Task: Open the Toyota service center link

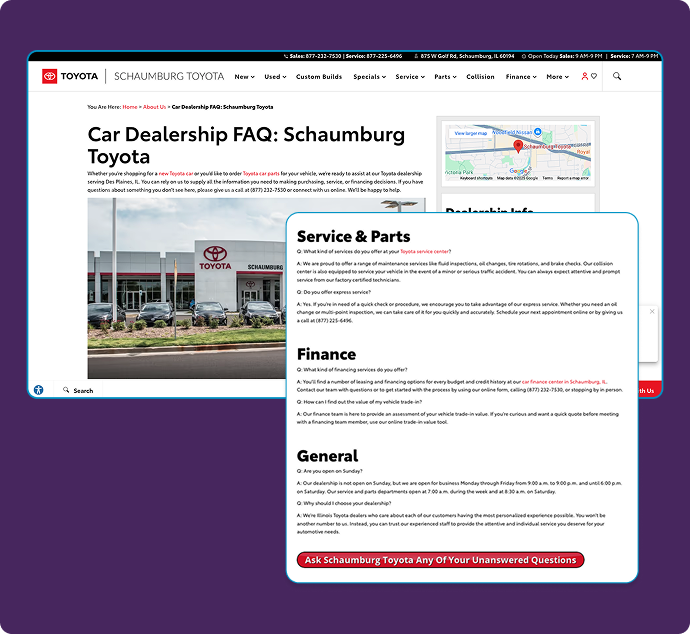Action: [x=425, y=252]
